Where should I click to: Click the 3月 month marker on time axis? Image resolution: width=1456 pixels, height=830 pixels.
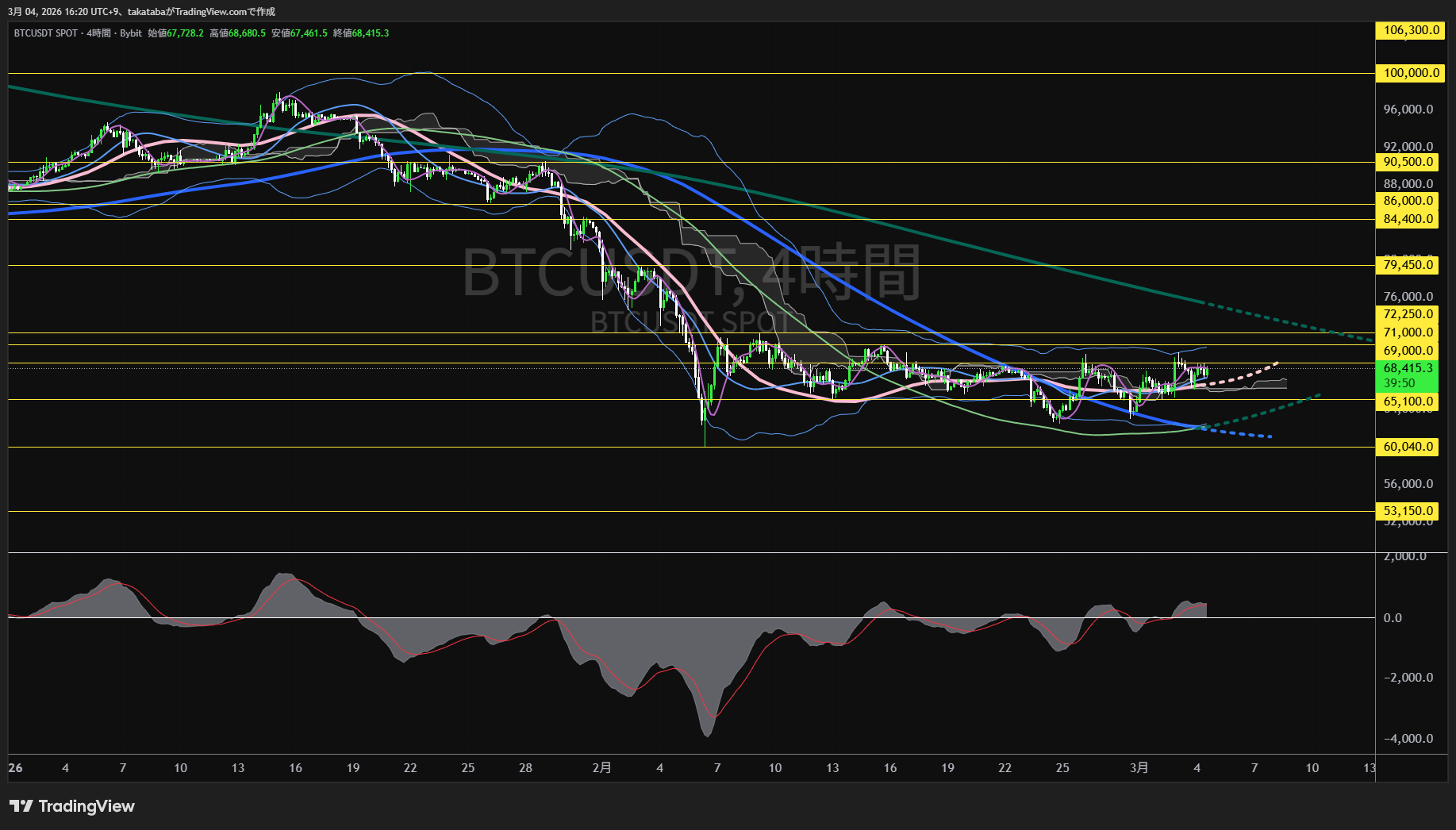pyautogui.click(x=1139, y=767)
